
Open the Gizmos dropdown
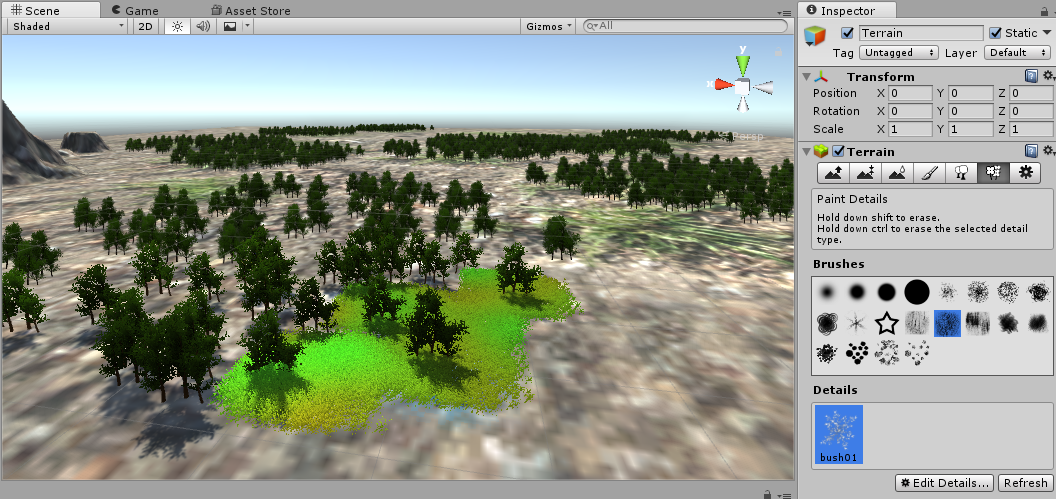point(549,26)
